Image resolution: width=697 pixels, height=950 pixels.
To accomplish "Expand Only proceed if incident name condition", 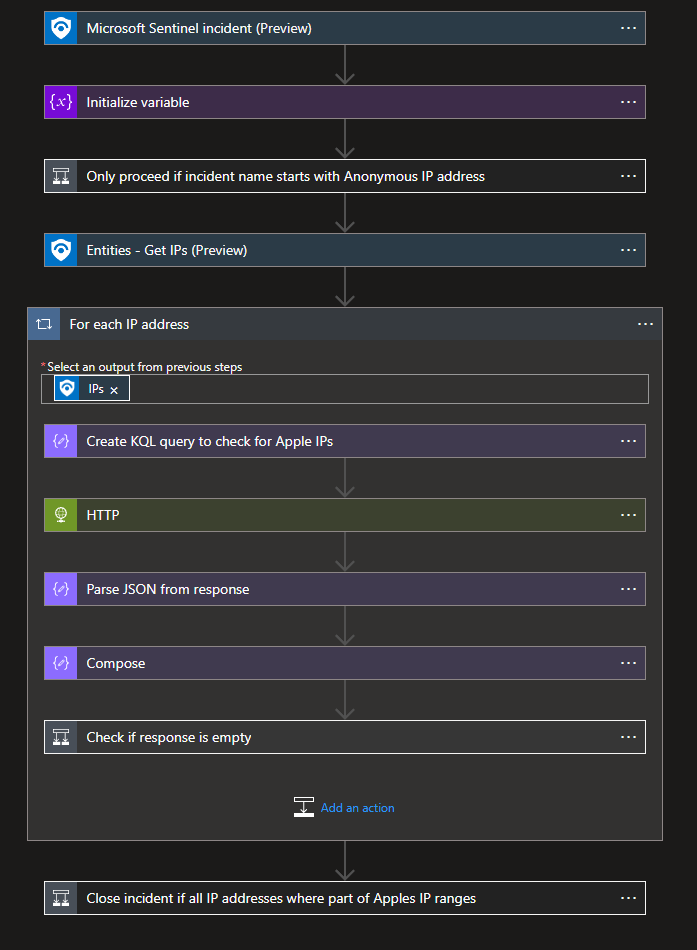I will pos(345,176).
